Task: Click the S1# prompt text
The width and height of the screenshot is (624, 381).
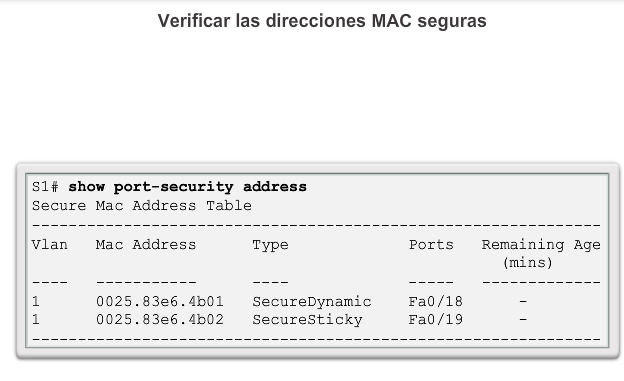Action: pos(45,187)
